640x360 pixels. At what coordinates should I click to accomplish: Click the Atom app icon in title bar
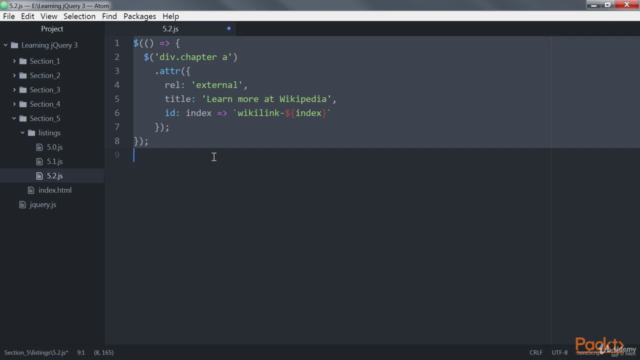point(4,6)
